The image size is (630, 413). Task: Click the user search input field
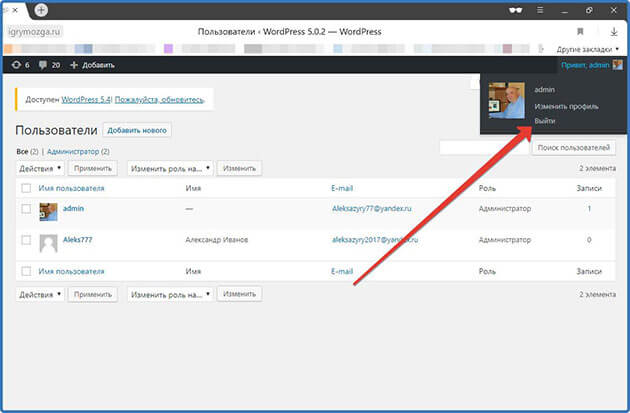click(484, 148)
